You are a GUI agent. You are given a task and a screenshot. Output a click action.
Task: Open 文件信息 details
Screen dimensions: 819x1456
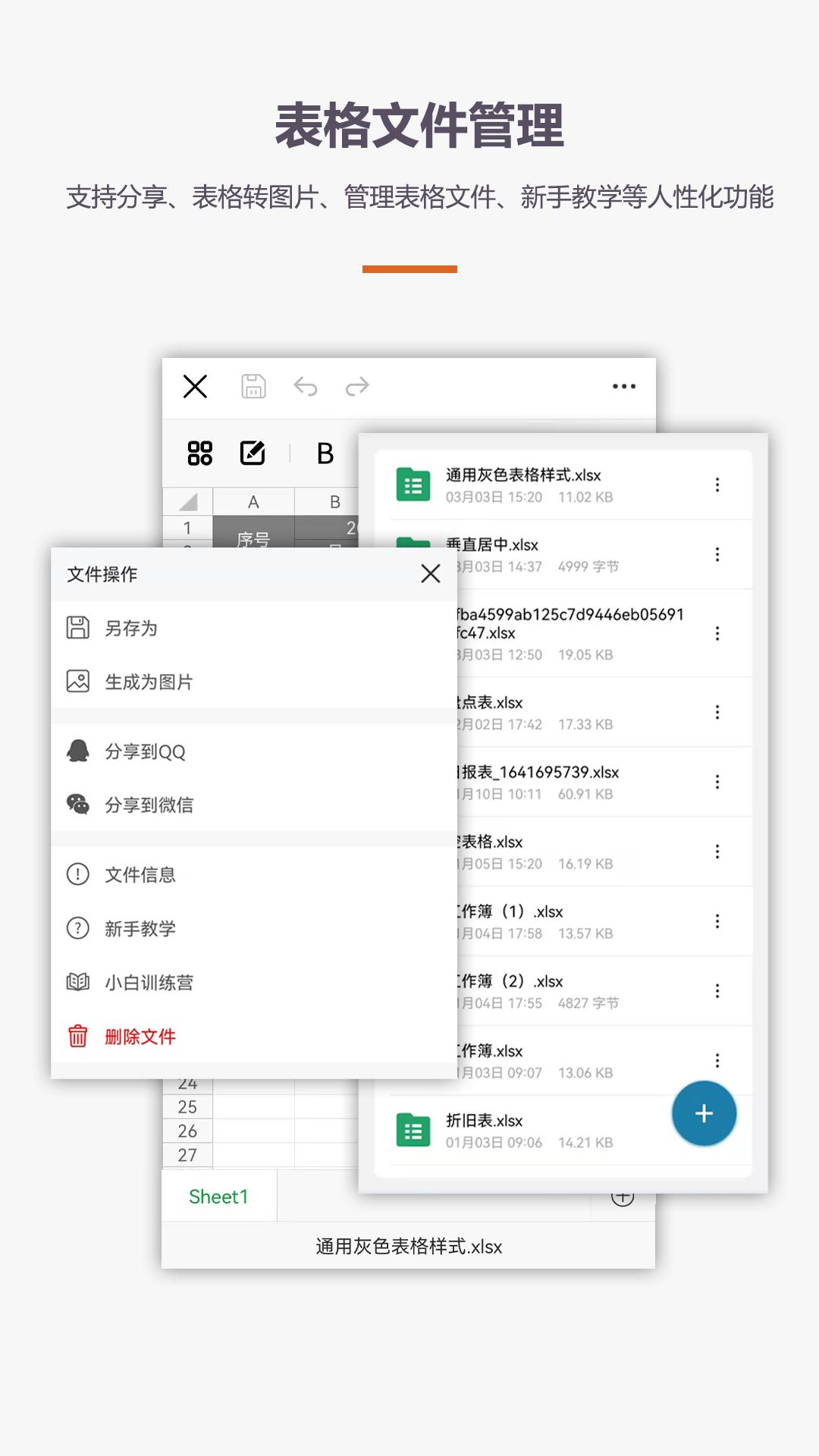tap(140, 875)
